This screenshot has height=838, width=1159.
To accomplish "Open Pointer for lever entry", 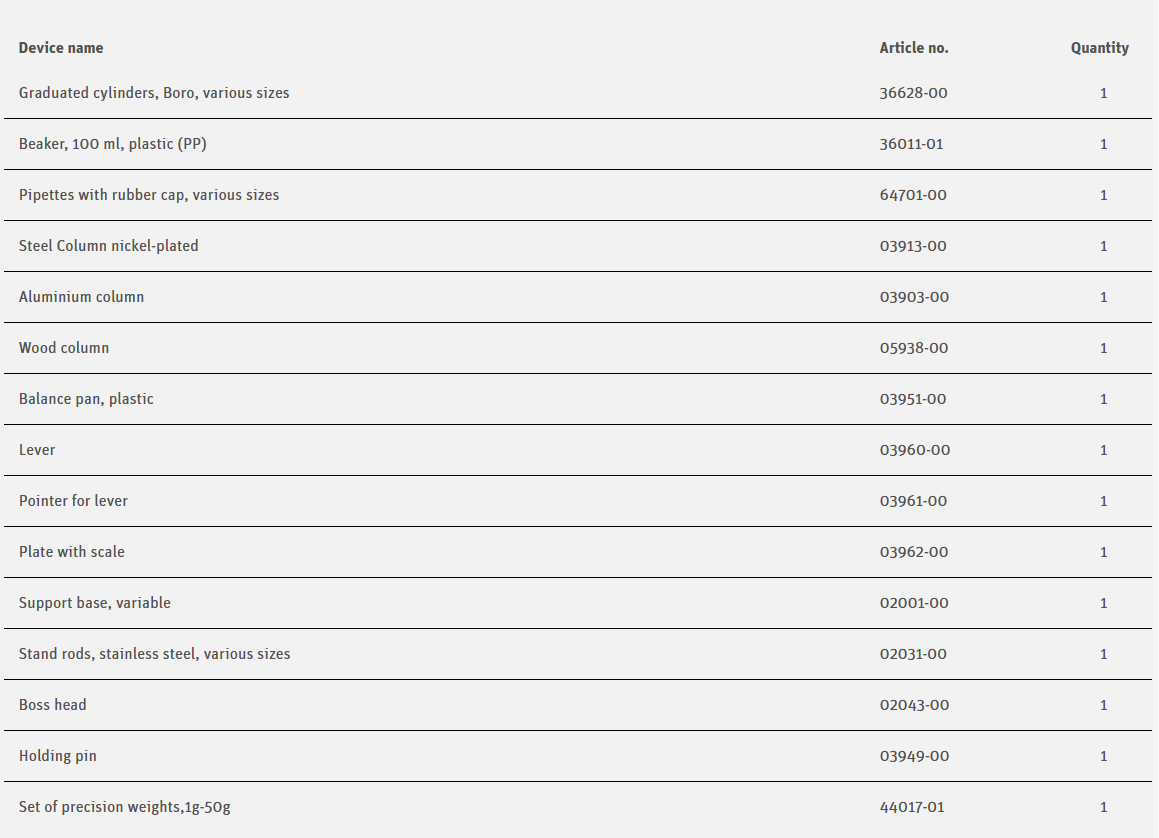I will pyautogui.click(x=73, y=501).
